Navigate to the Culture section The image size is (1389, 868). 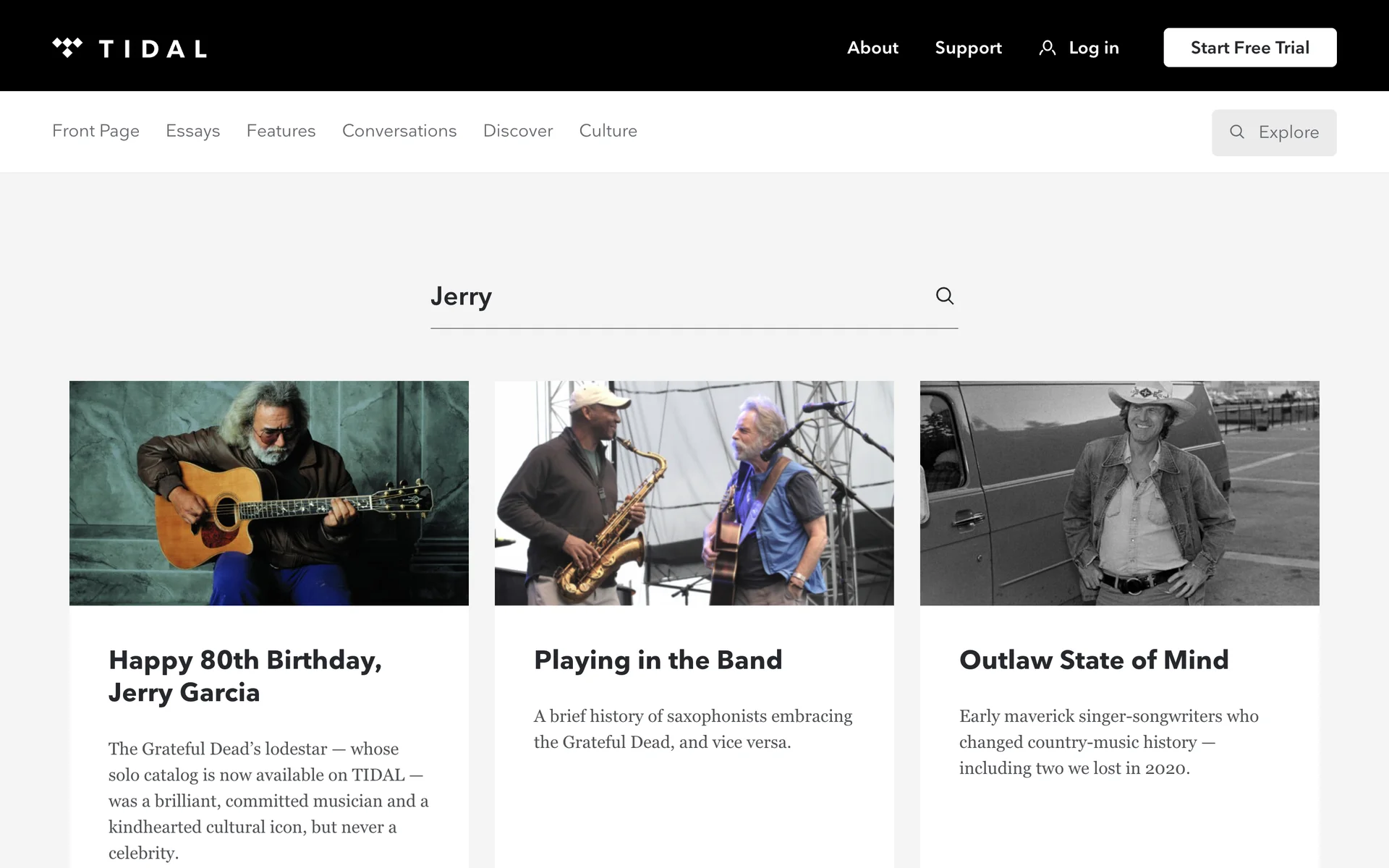point(608,131)
